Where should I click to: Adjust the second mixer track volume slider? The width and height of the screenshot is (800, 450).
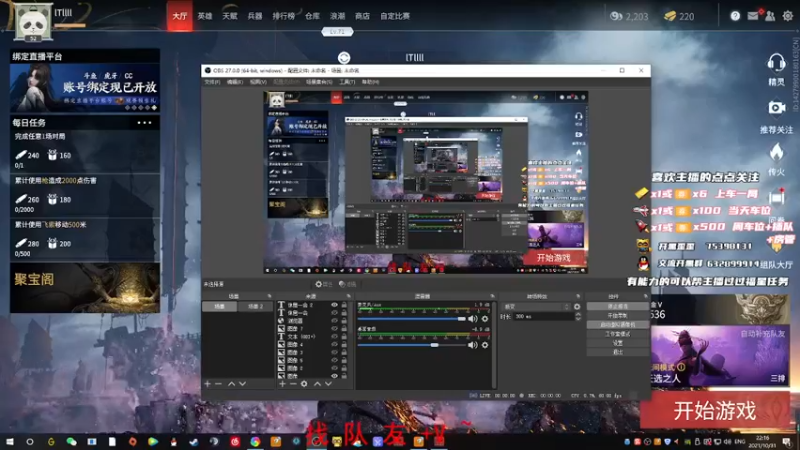[411, 345]
